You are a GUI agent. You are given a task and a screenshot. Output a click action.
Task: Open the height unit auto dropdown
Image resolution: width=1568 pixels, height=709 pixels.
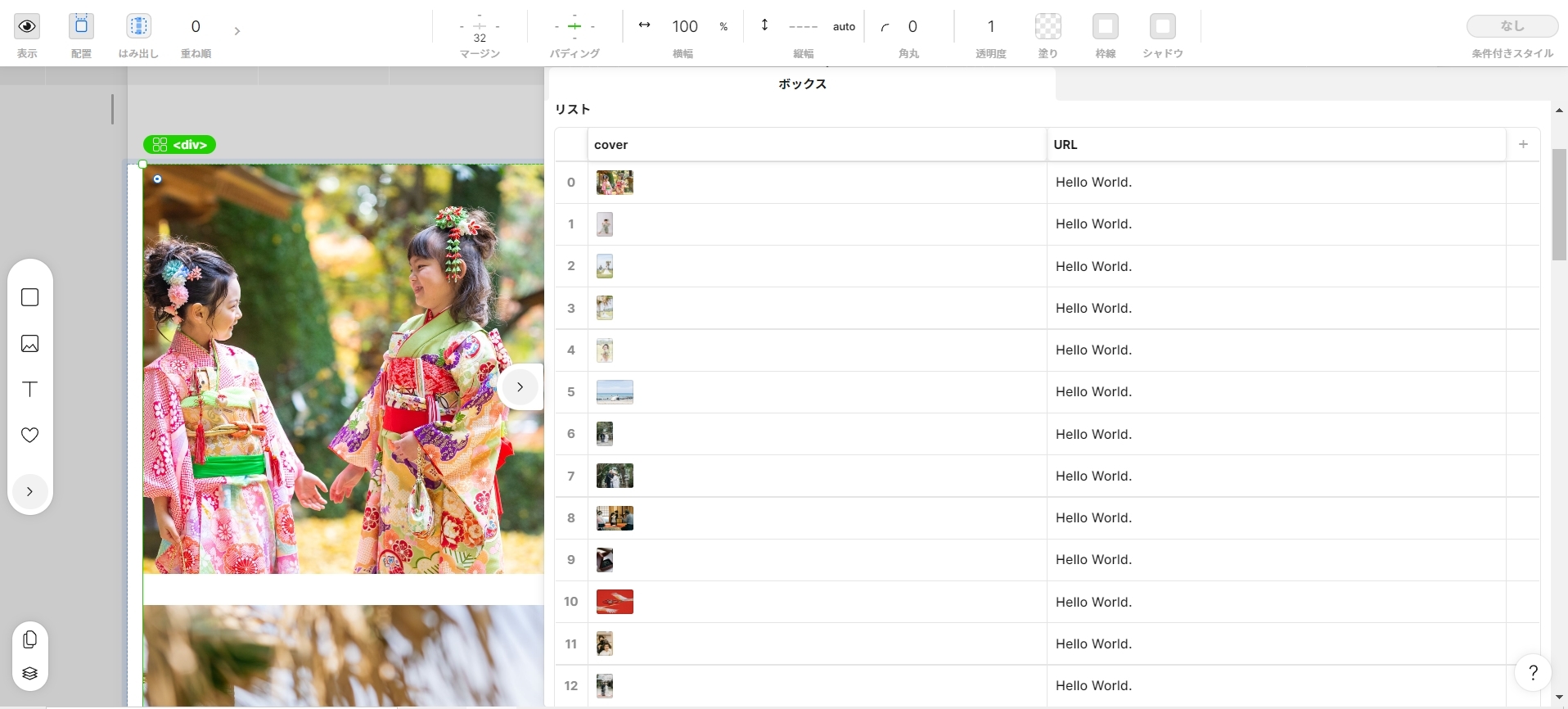coord(844,26)
